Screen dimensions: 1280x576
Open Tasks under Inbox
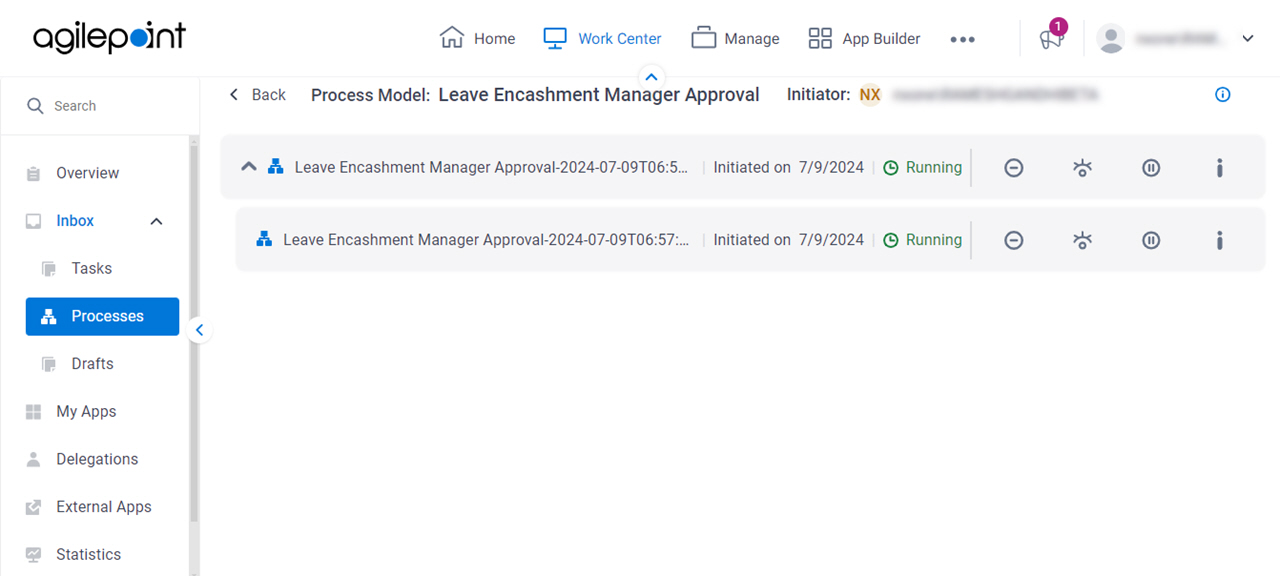coord(92,268)
